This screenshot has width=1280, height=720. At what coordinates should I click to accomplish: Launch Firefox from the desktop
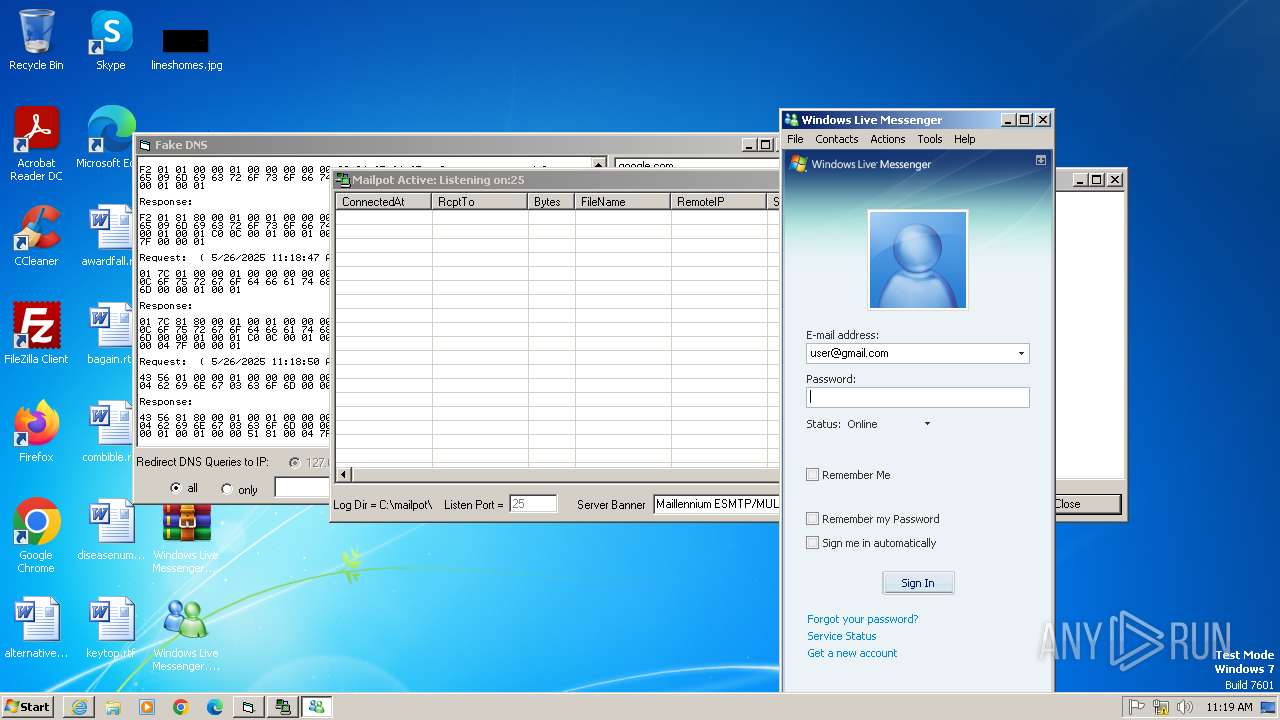[x=36, y=432]
